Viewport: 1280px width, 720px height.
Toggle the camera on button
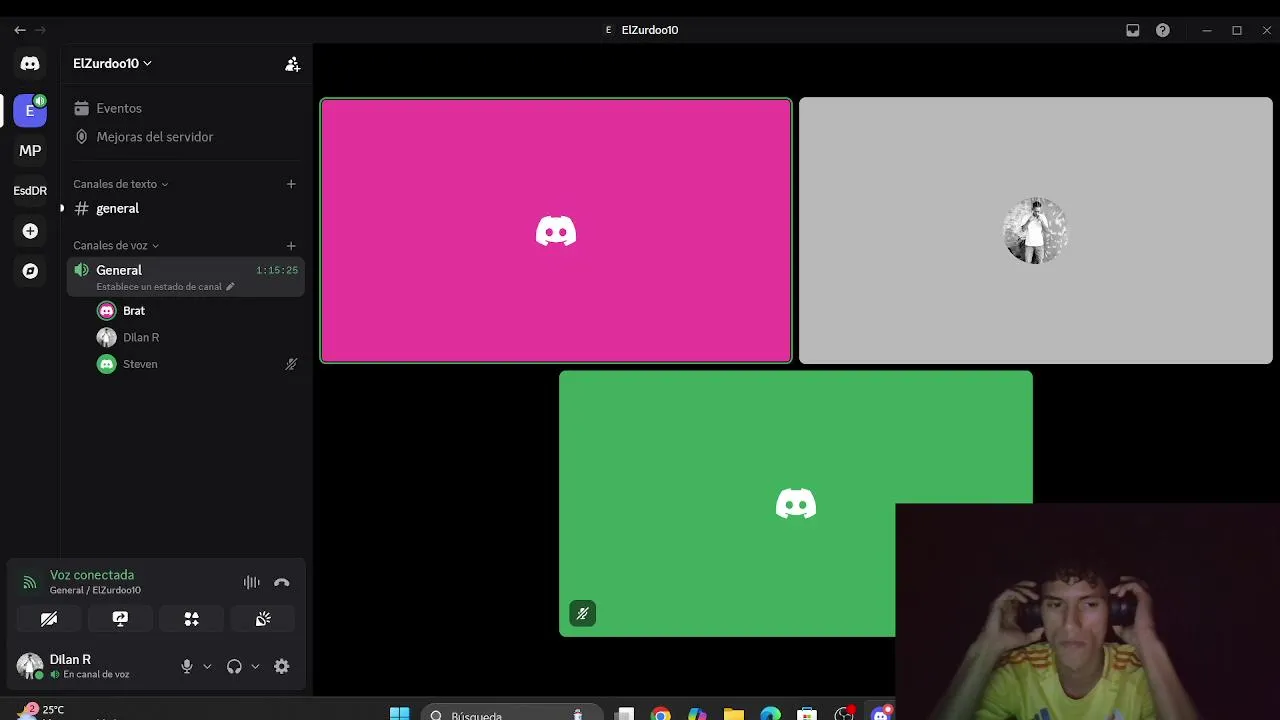click(x=49, y=619)
